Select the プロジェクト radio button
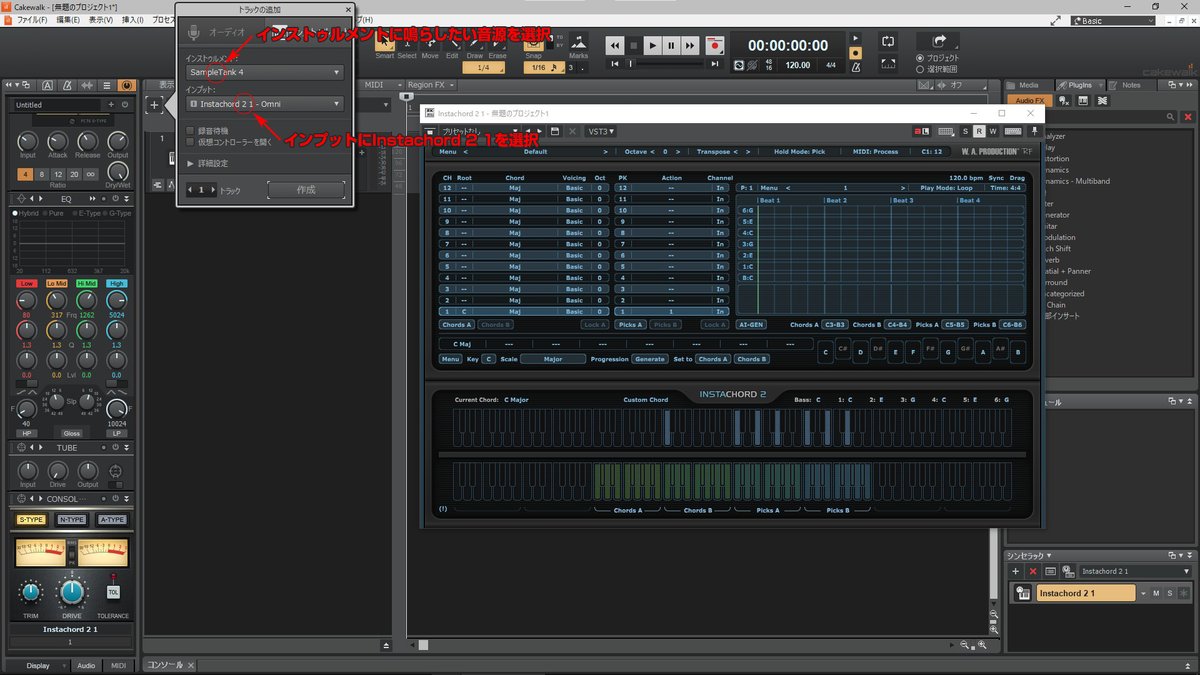Viewport: 1200px width, 675px height. pyautogui.click(x=919, y=58)
